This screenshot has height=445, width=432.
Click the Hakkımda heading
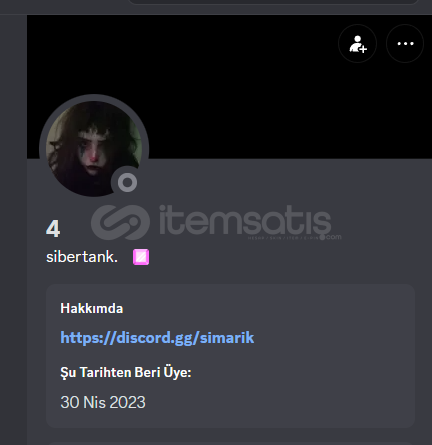point(92,308)
